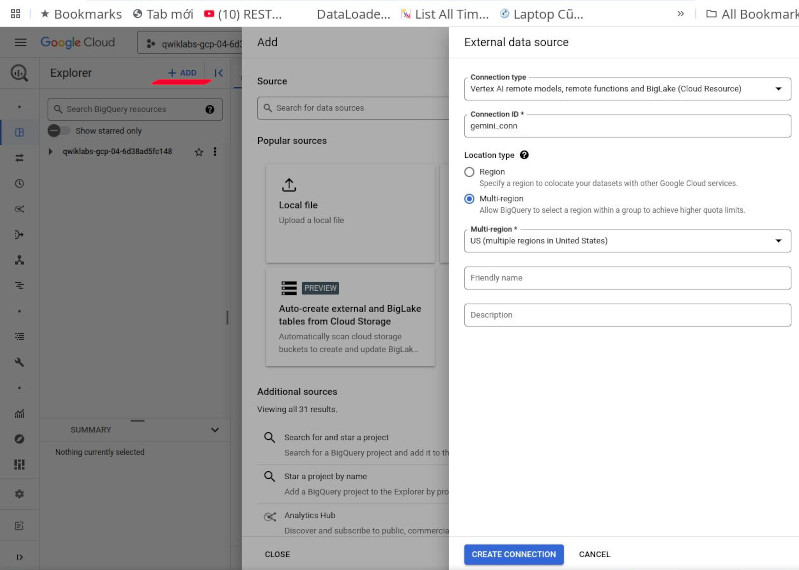Collapse the Explorer pane with arrow icon

point(219,73)
